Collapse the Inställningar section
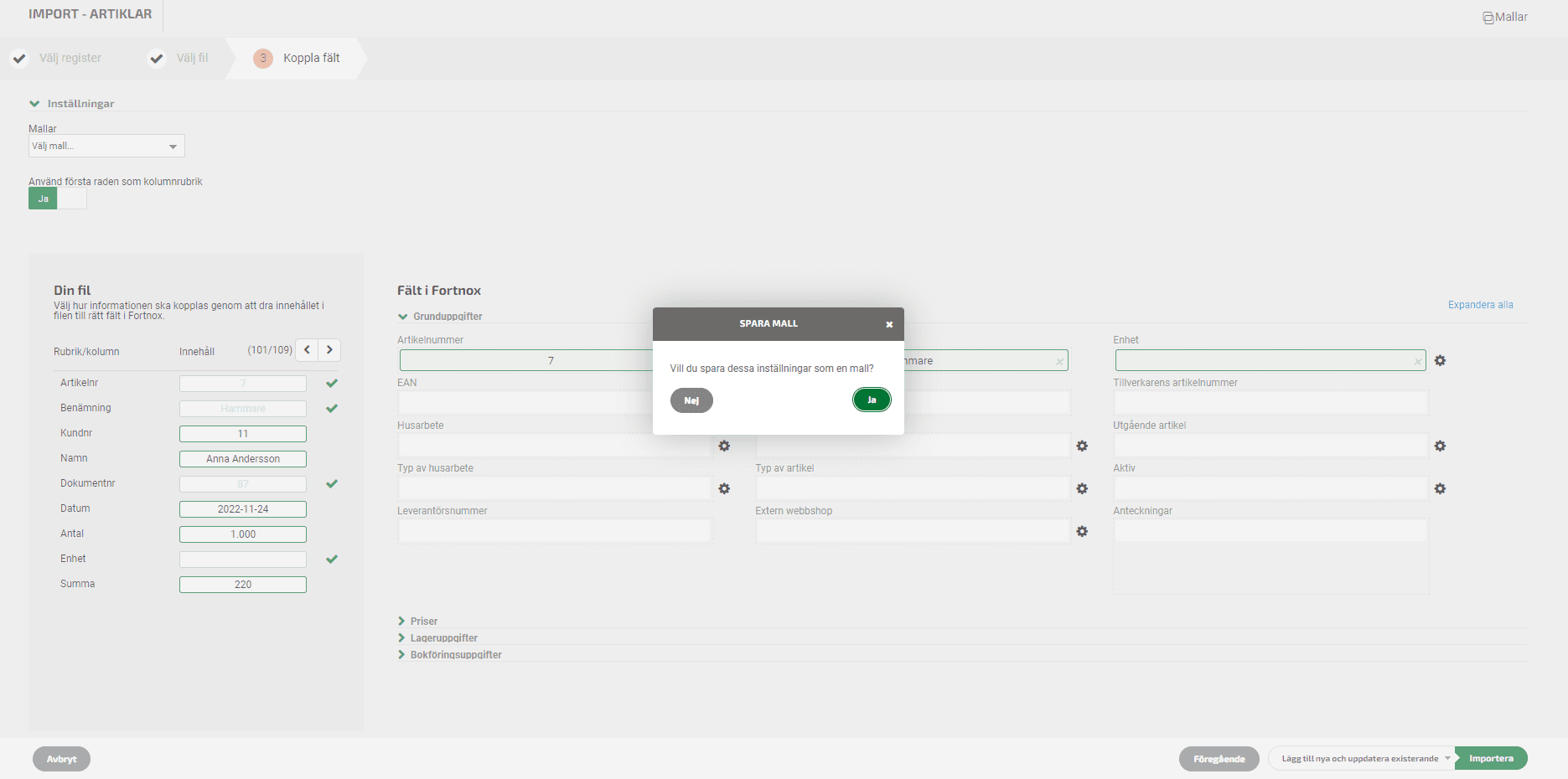The width and height of the screenshot is (1568, 779). (72, 103)
